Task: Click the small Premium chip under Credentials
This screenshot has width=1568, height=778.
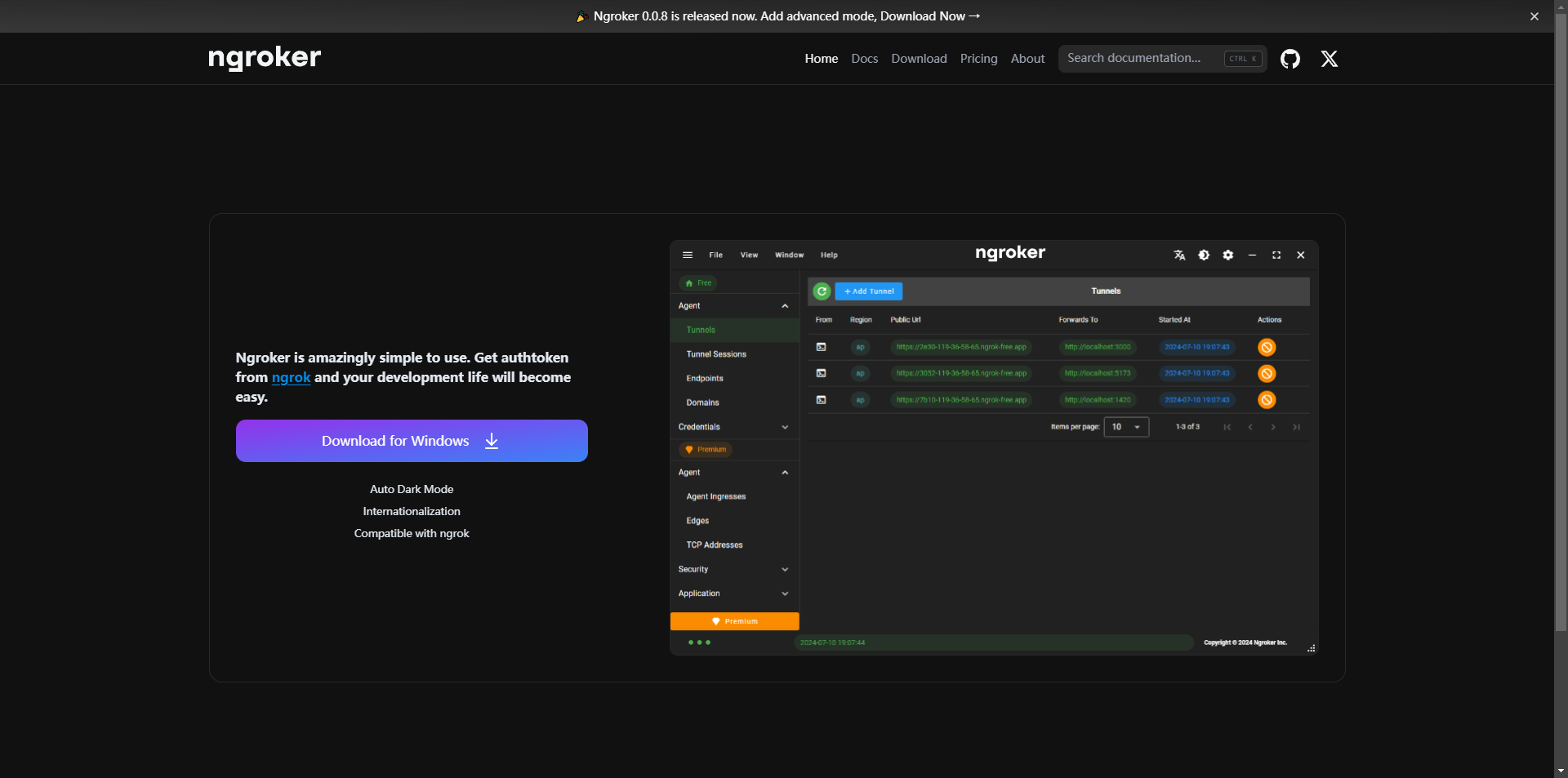Action: coord(706,450)
